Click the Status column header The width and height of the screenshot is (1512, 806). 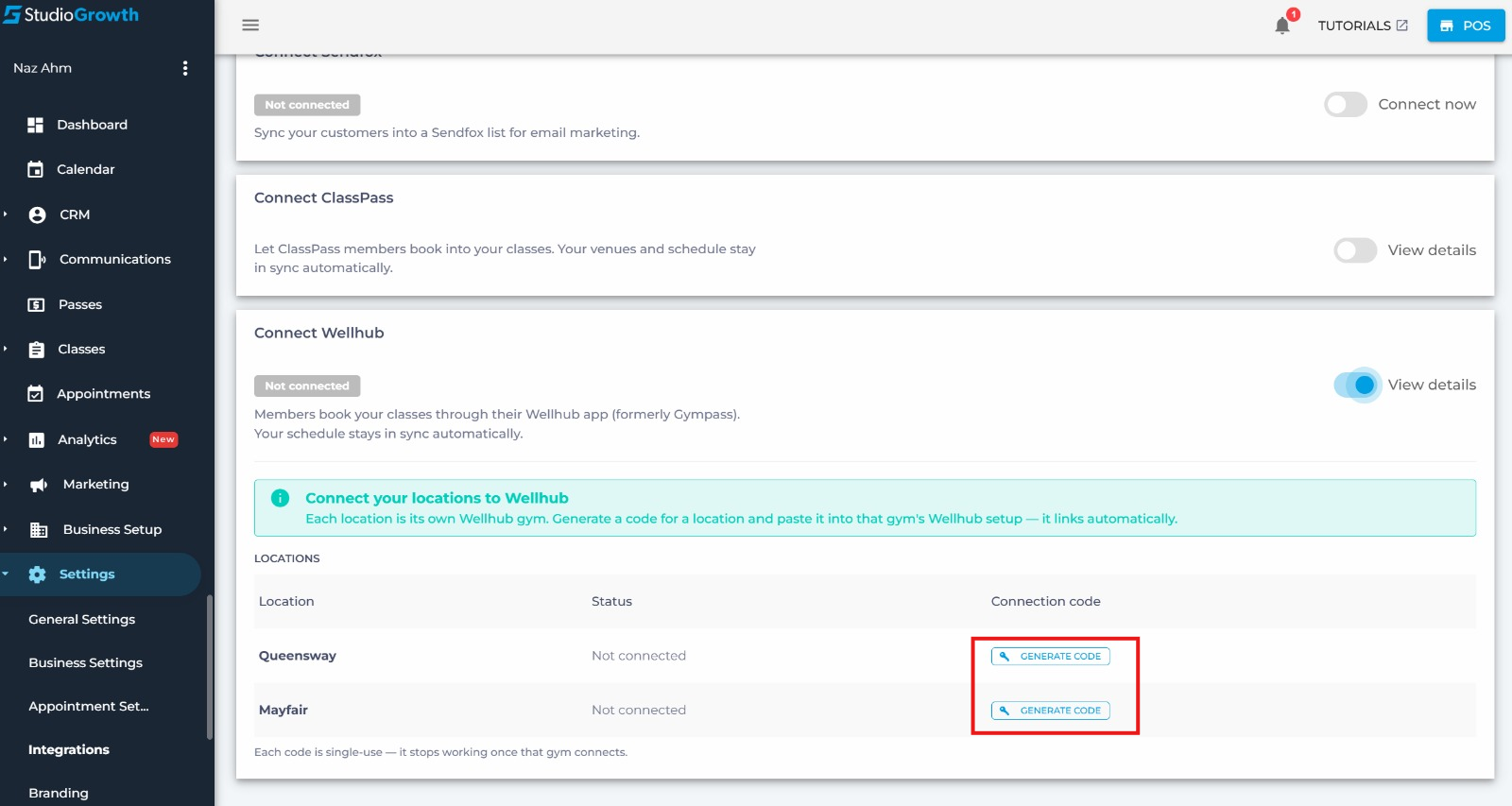tap(612, 601)
